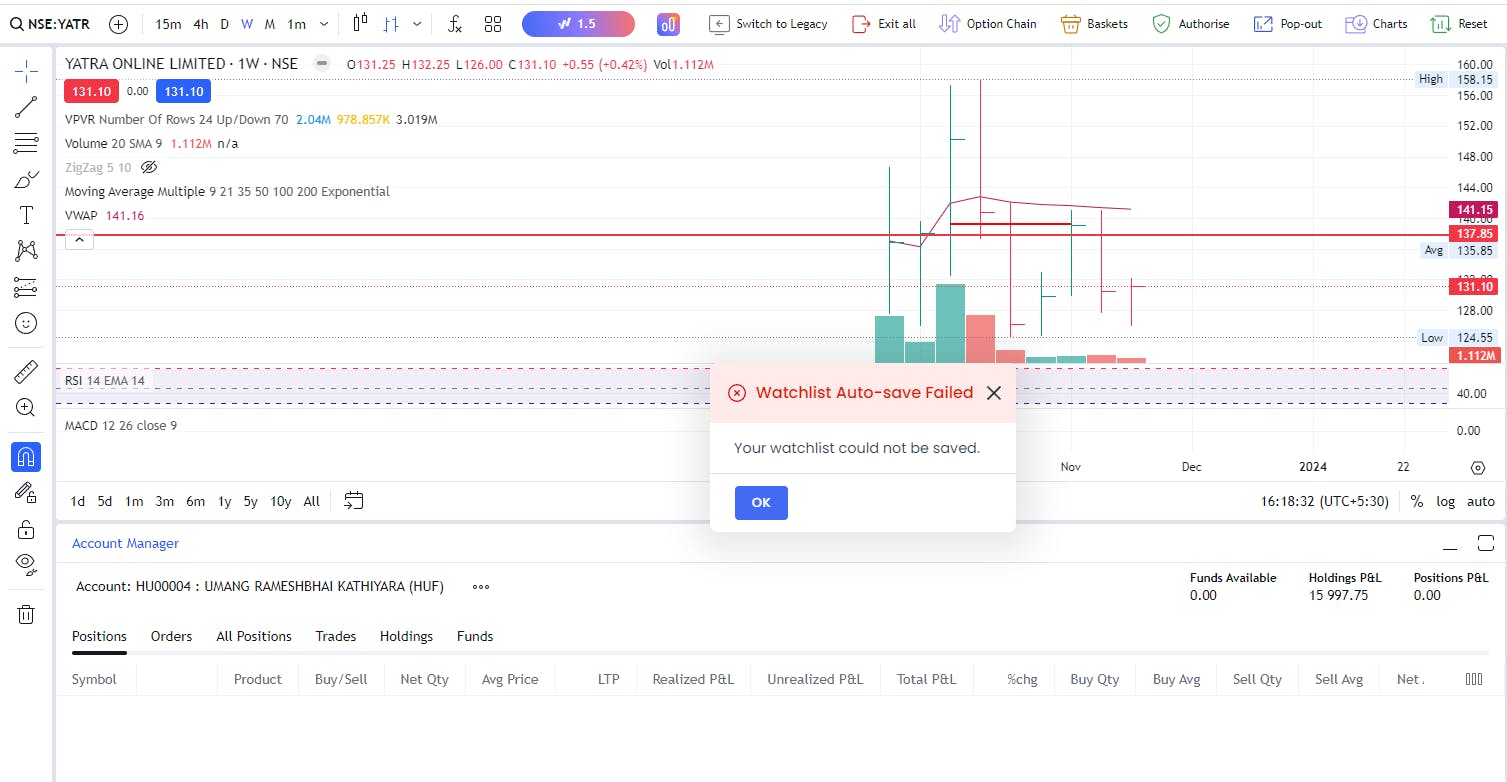
Task: Select the brush drawing tool
Action: pyautogui.click(x=27, y=179)
